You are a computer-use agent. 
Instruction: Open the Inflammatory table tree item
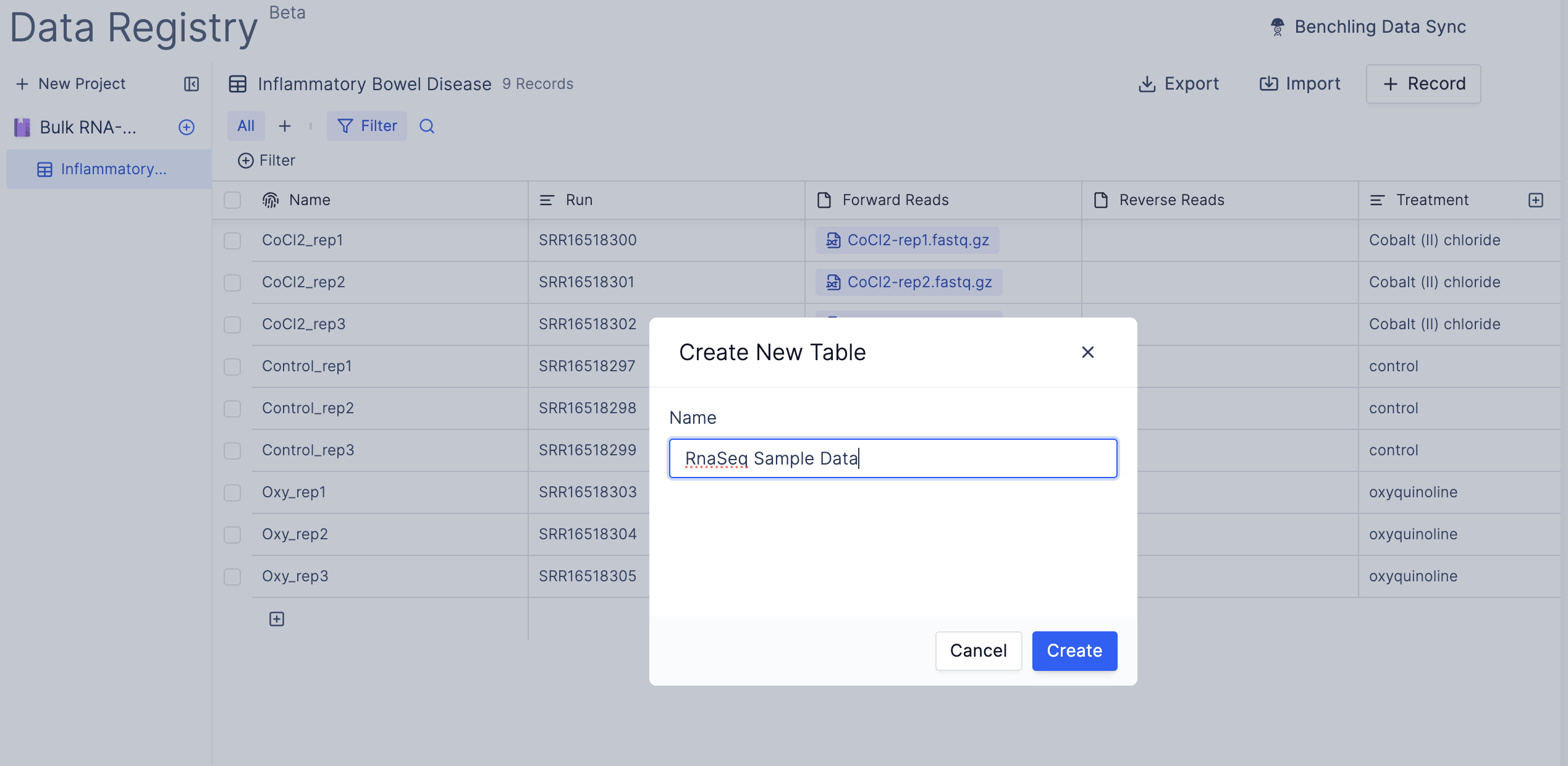pos(113,169)
